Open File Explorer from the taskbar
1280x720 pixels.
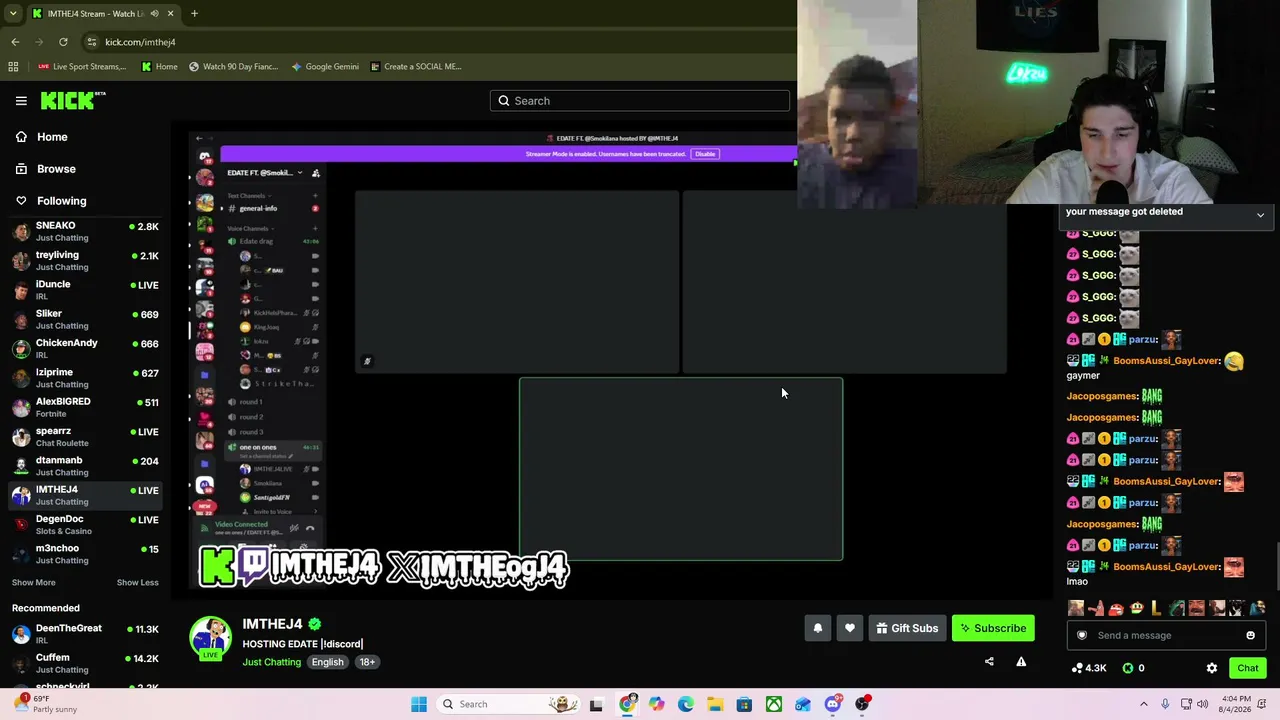715,704
